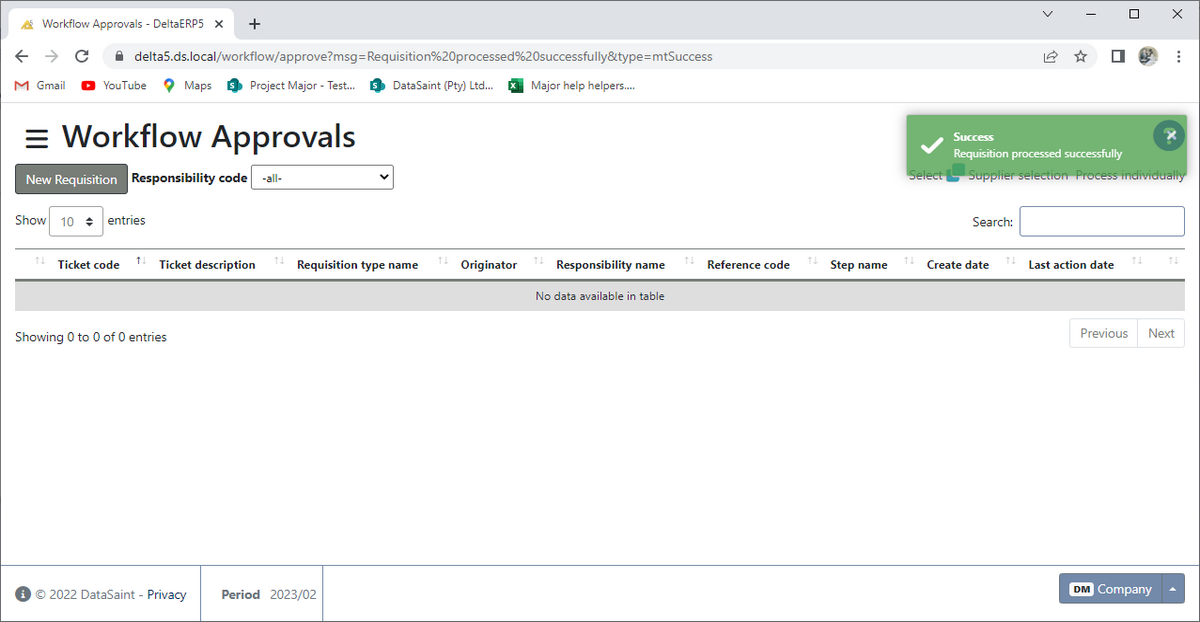
Task: Click the New Requisition button
Action: (x=71, y=179)
